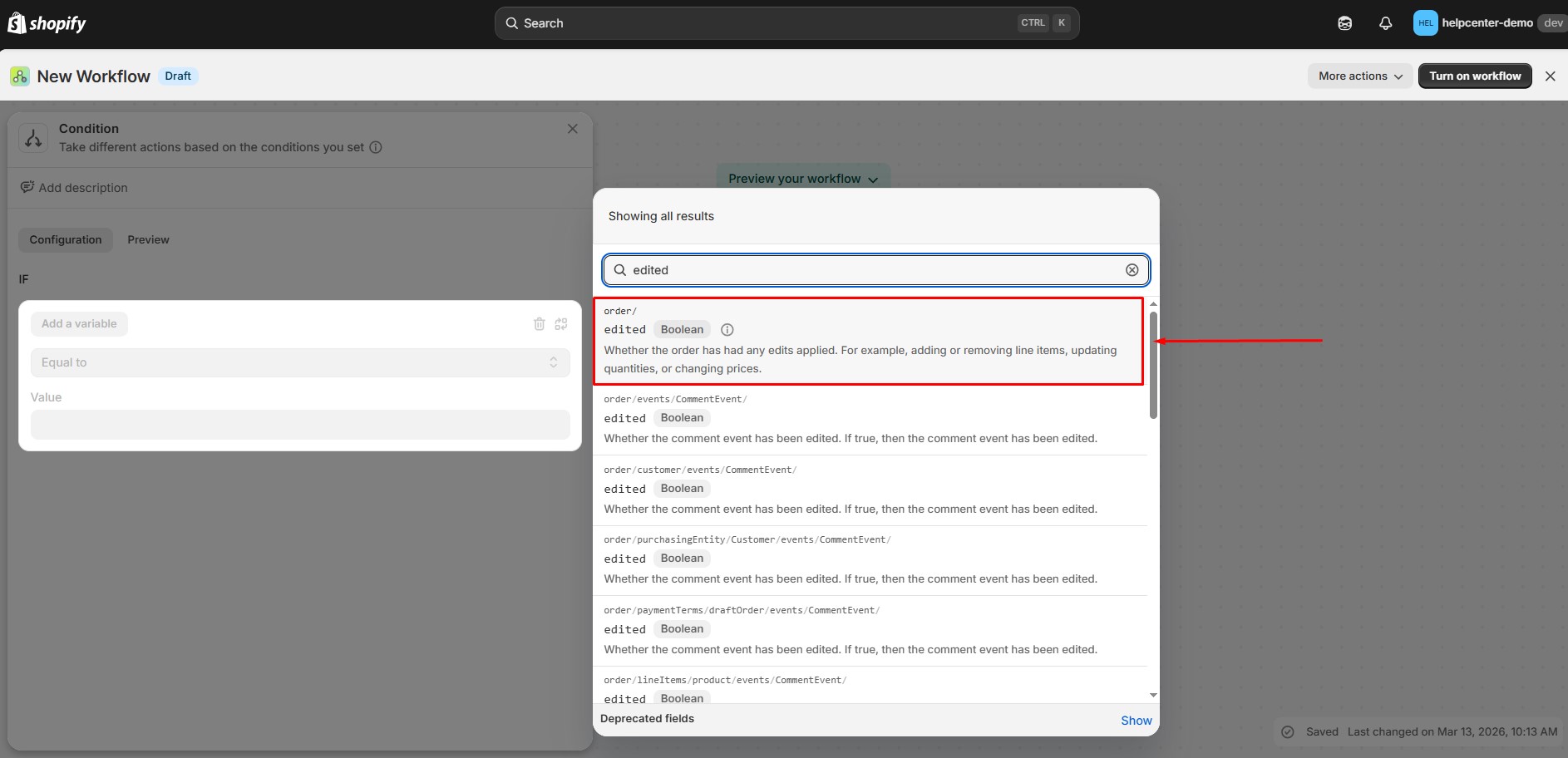Open the Sidekick assistant icon
This screenshot has height=758, width=1568.
point(1344,23)
